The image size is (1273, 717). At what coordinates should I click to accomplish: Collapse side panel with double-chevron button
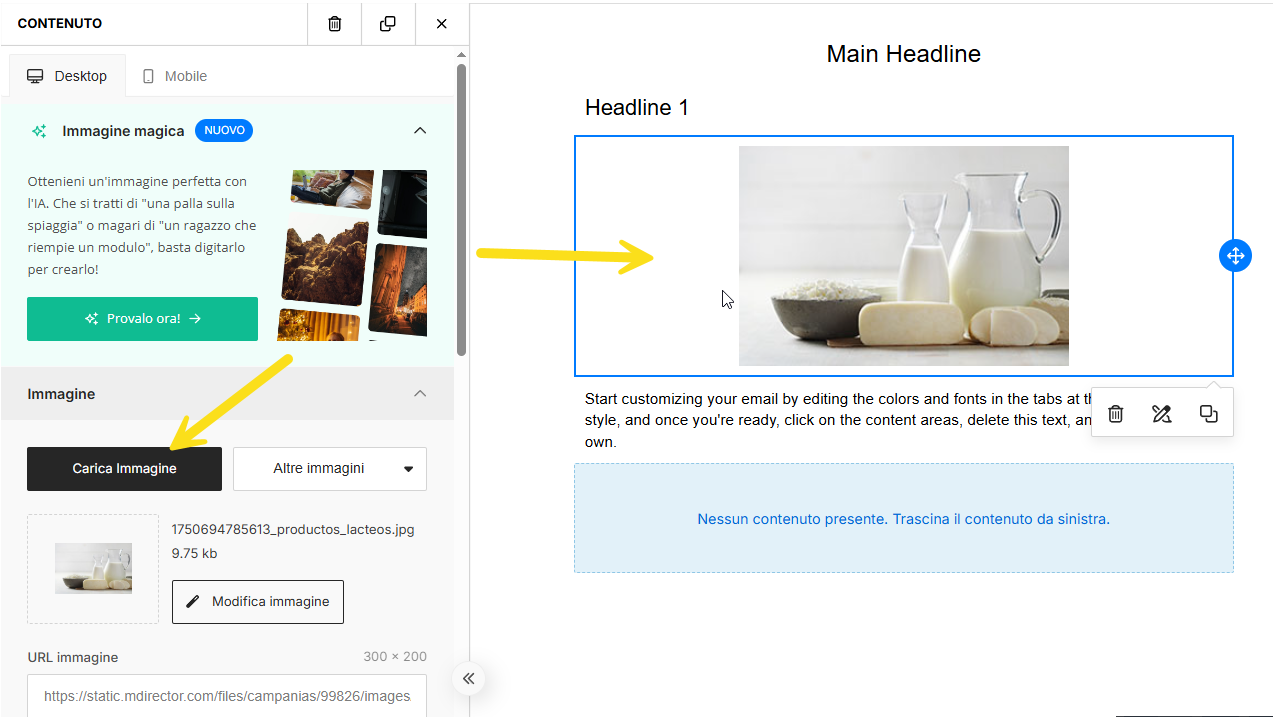pyautogui.click(x=468, y=679)
